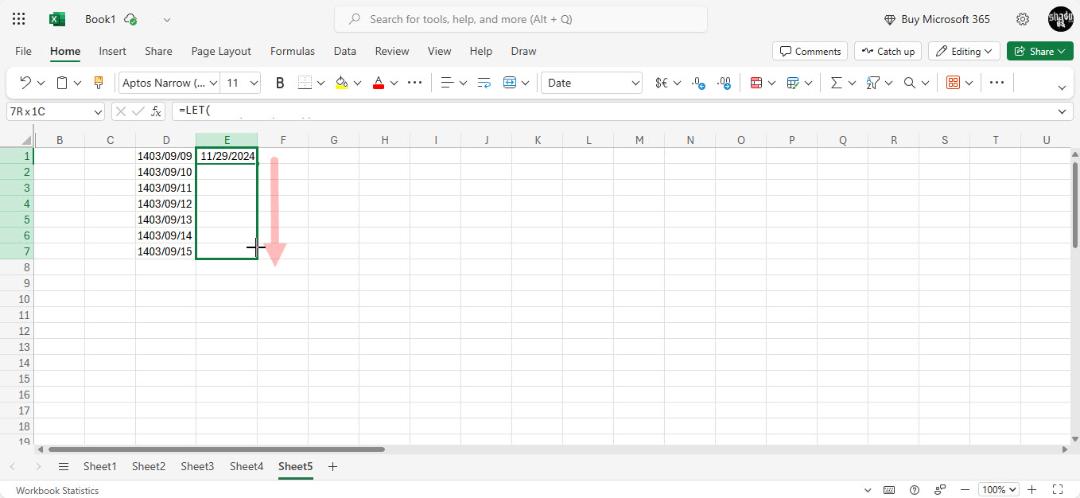1080x498 pixels.
Task: Toggle Wrap Text
Action: 484,83
